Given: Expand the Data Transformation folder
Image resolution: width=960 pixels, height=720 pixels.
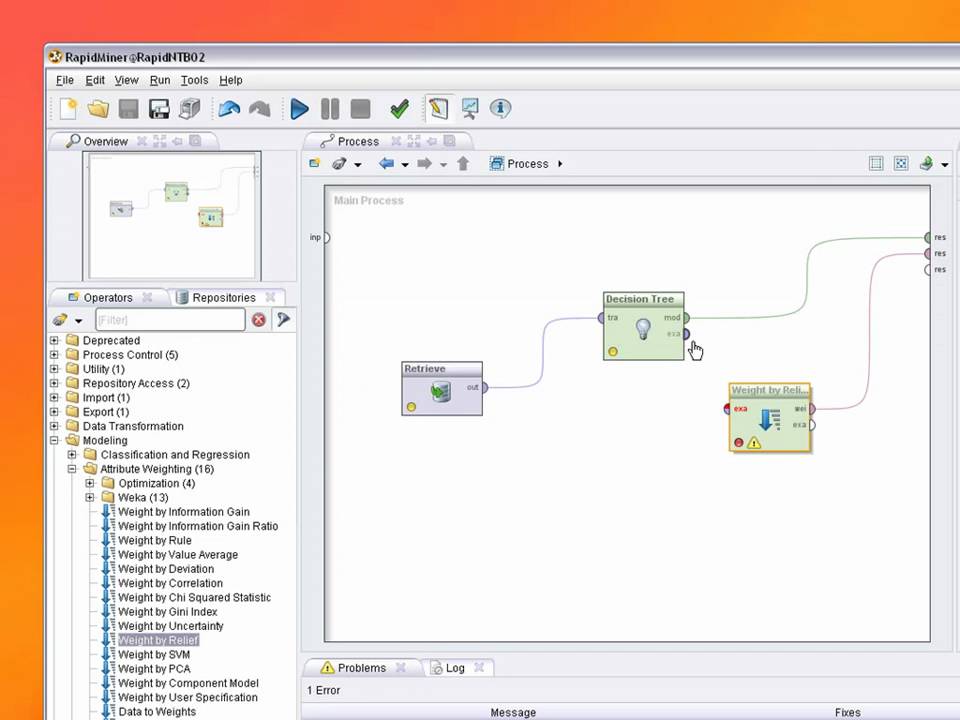Looking at the screenshot, I should click(x=54, y=426).
